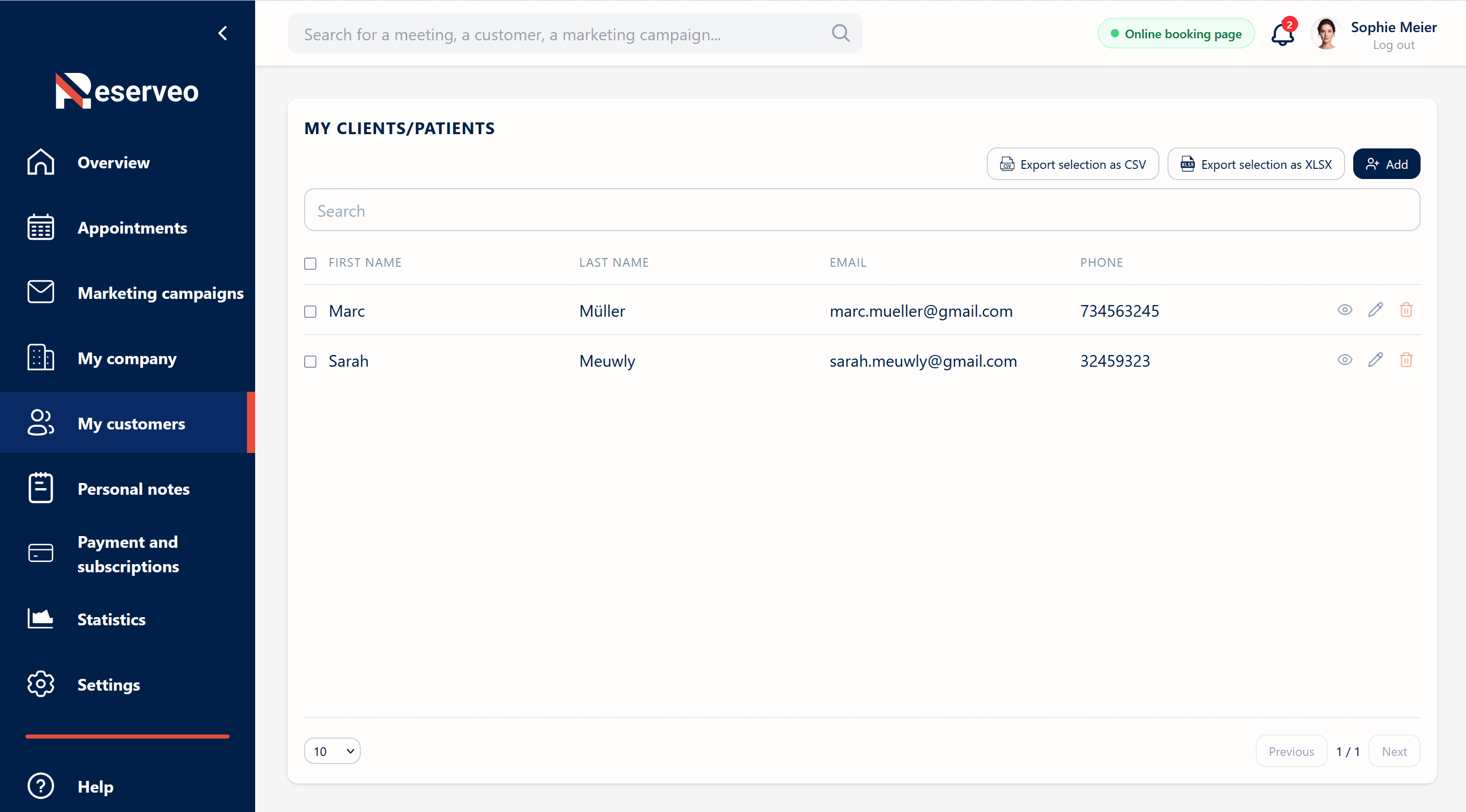Click the Next page button
Viewport: 1466px width, 812px height.
tap(1394, 751)
